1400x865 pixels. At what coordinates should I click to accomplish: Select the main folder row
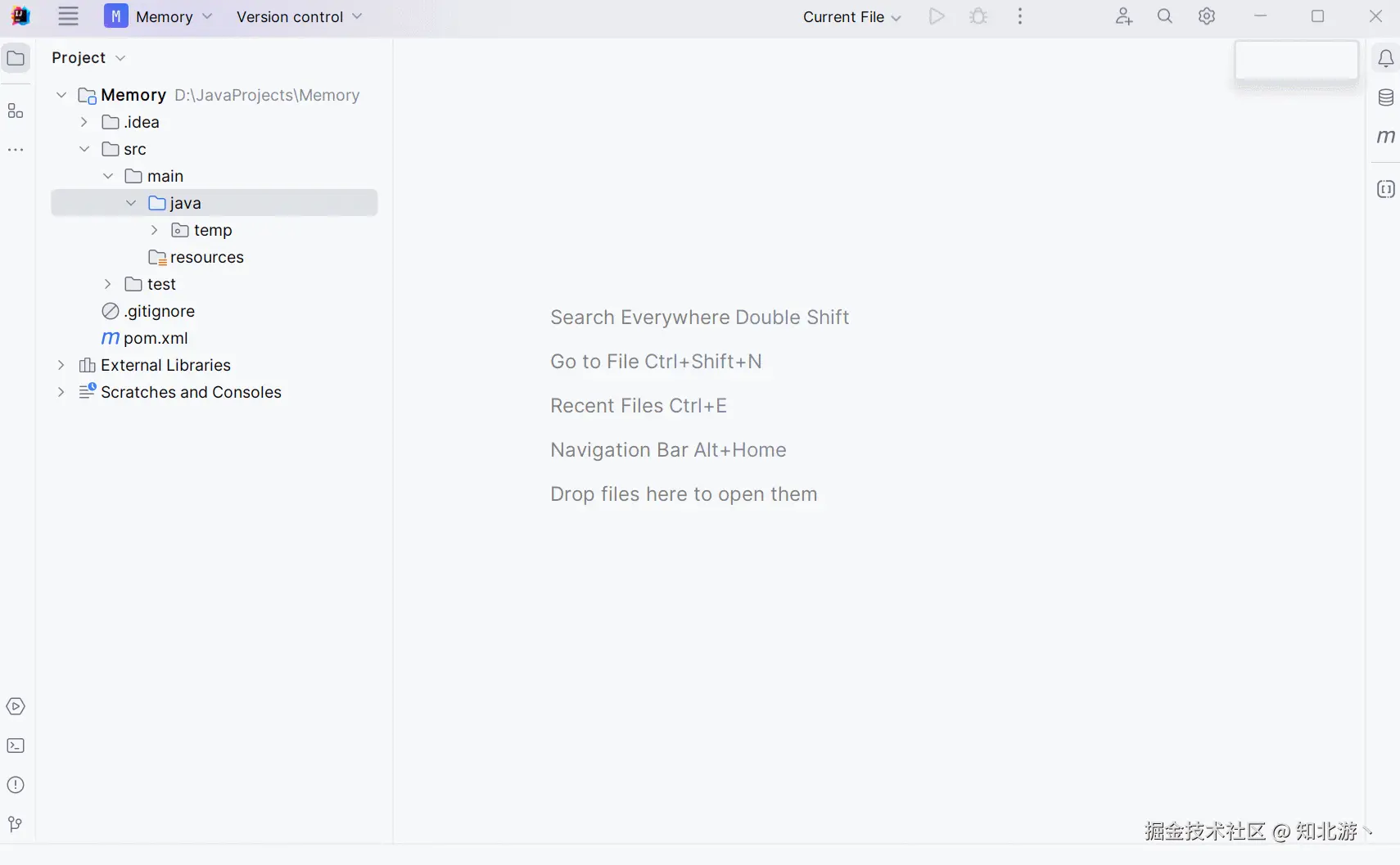point(215,176)
